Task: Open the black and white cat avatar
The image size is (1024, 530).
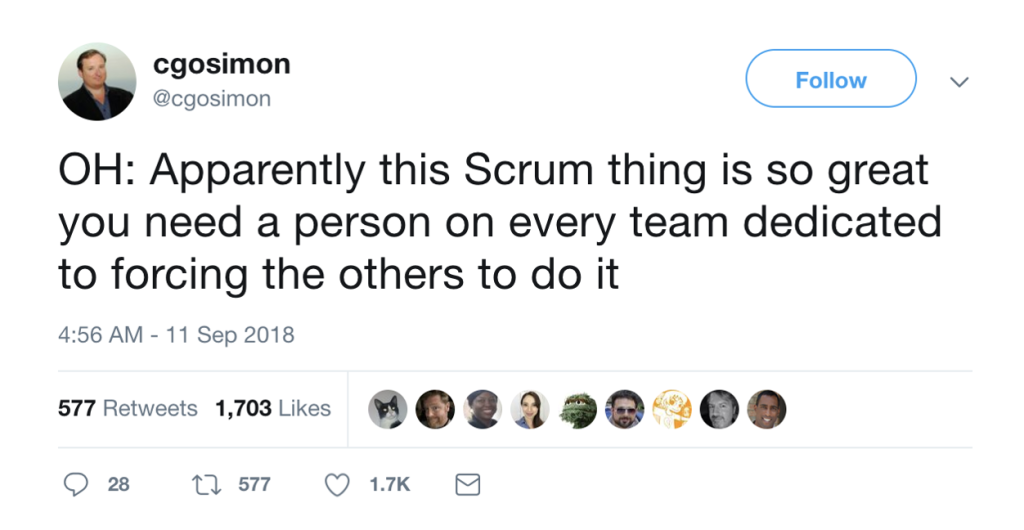Action: [x=388, y=409]
